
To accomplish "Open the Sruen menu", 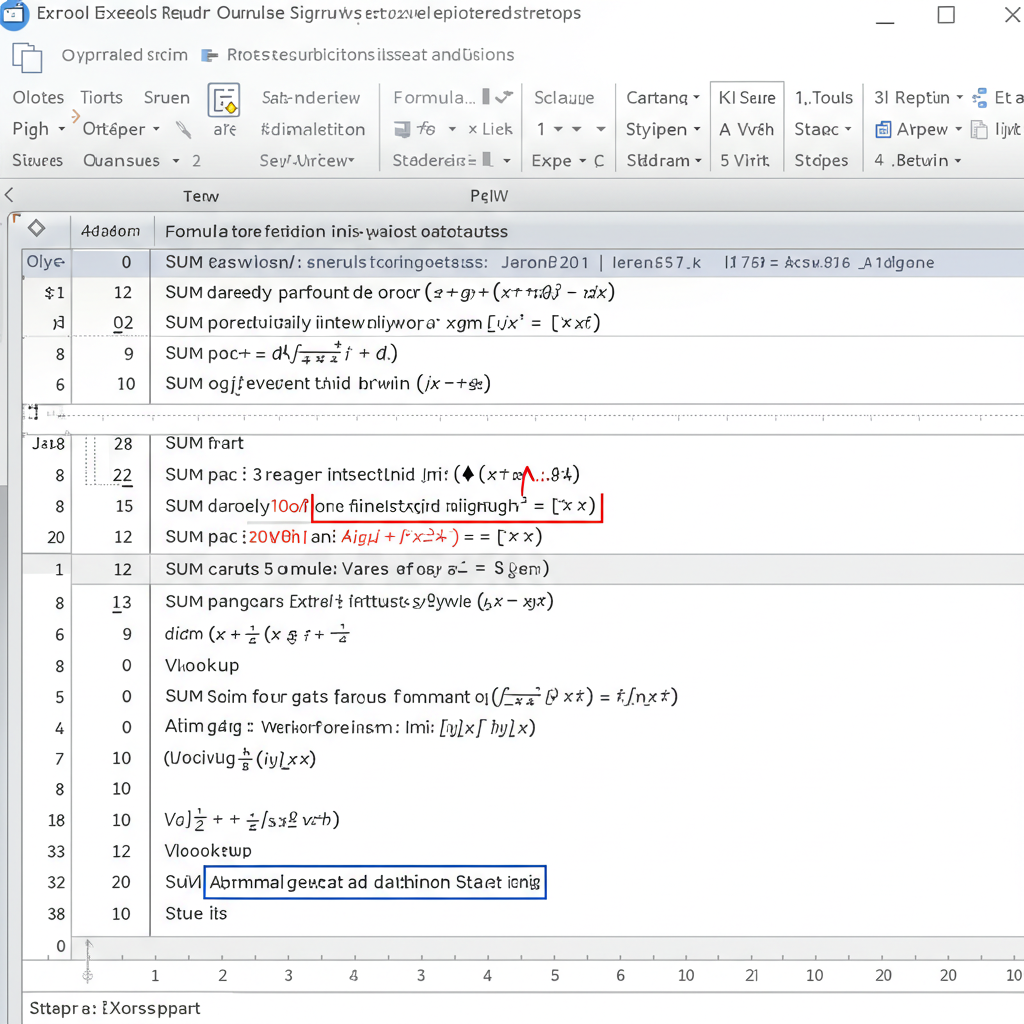I will tap(167, 98).
